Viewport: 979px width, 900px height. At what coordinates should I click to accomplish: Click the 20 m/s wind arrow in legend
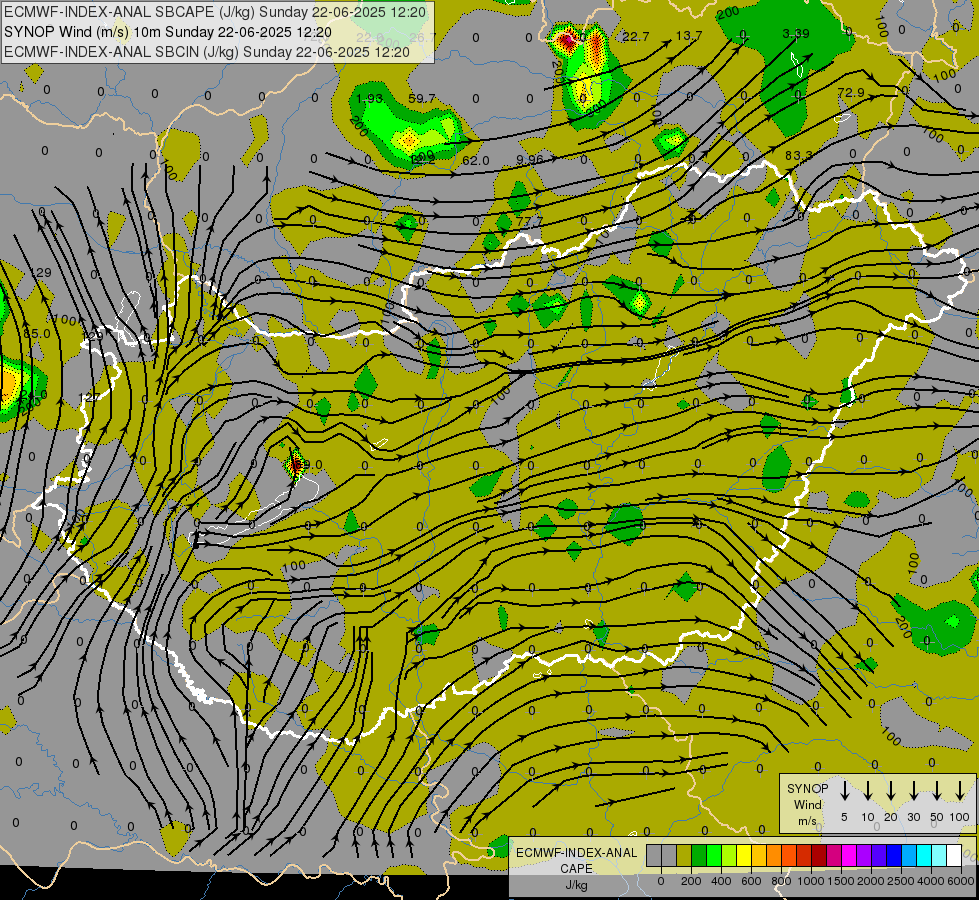(x=891, y=791)
